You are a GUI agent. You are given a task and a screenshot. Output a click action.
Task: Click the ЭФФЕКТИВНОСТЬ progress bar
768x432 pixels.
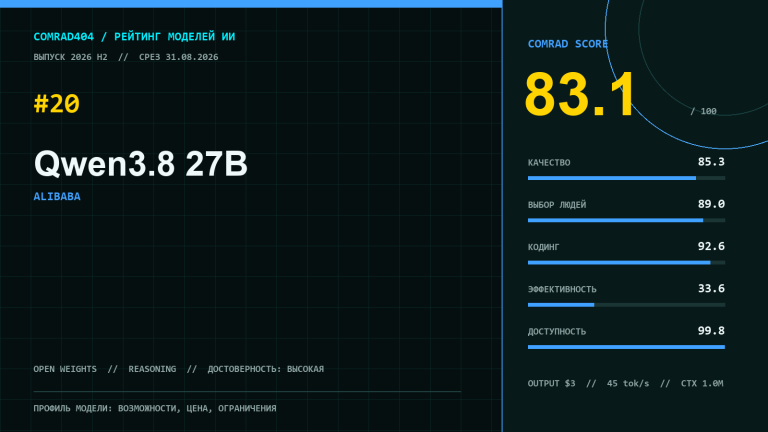(x=626, y=305)
